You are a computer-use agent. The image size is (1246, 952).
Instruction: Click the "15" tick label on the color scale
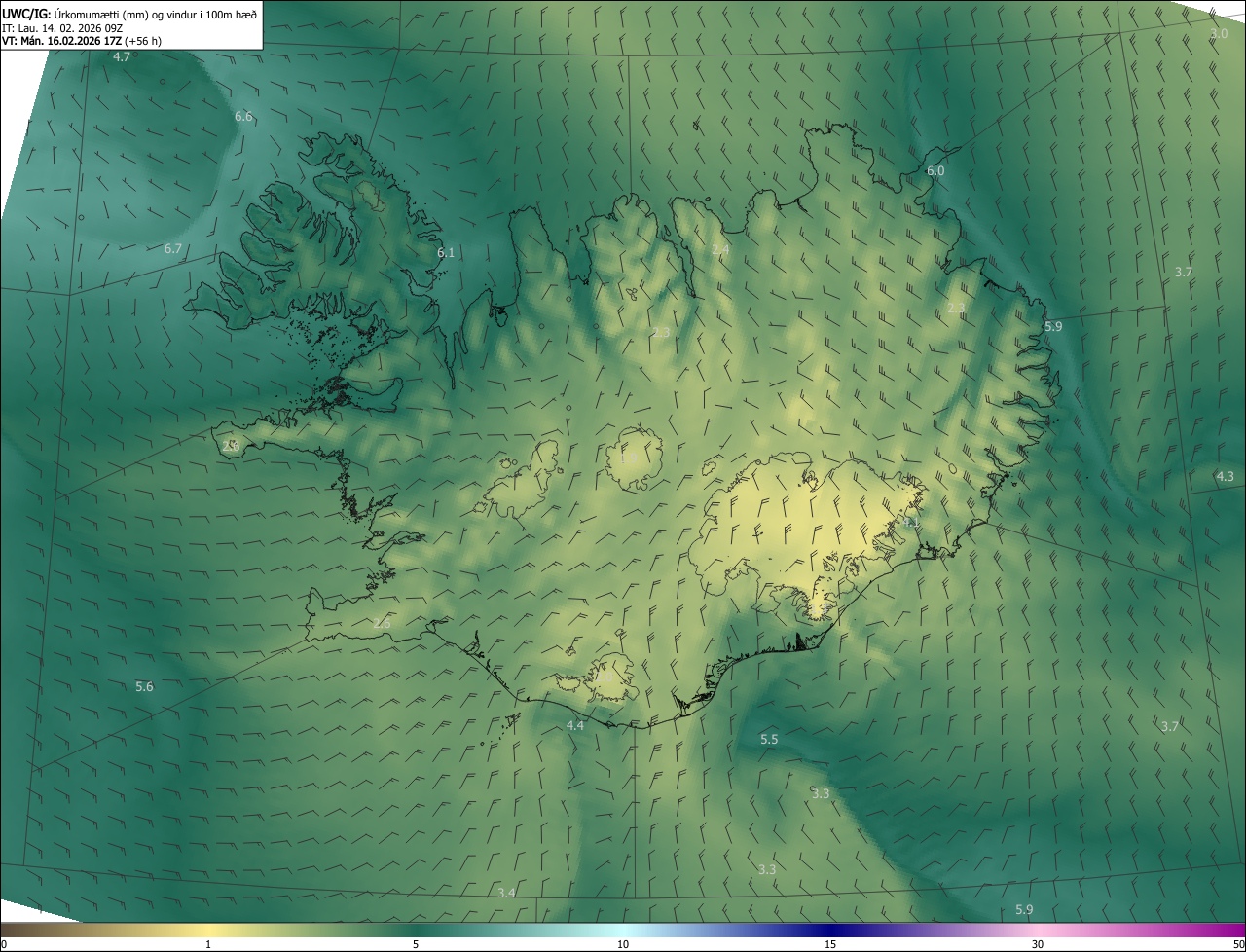point(830,944)
